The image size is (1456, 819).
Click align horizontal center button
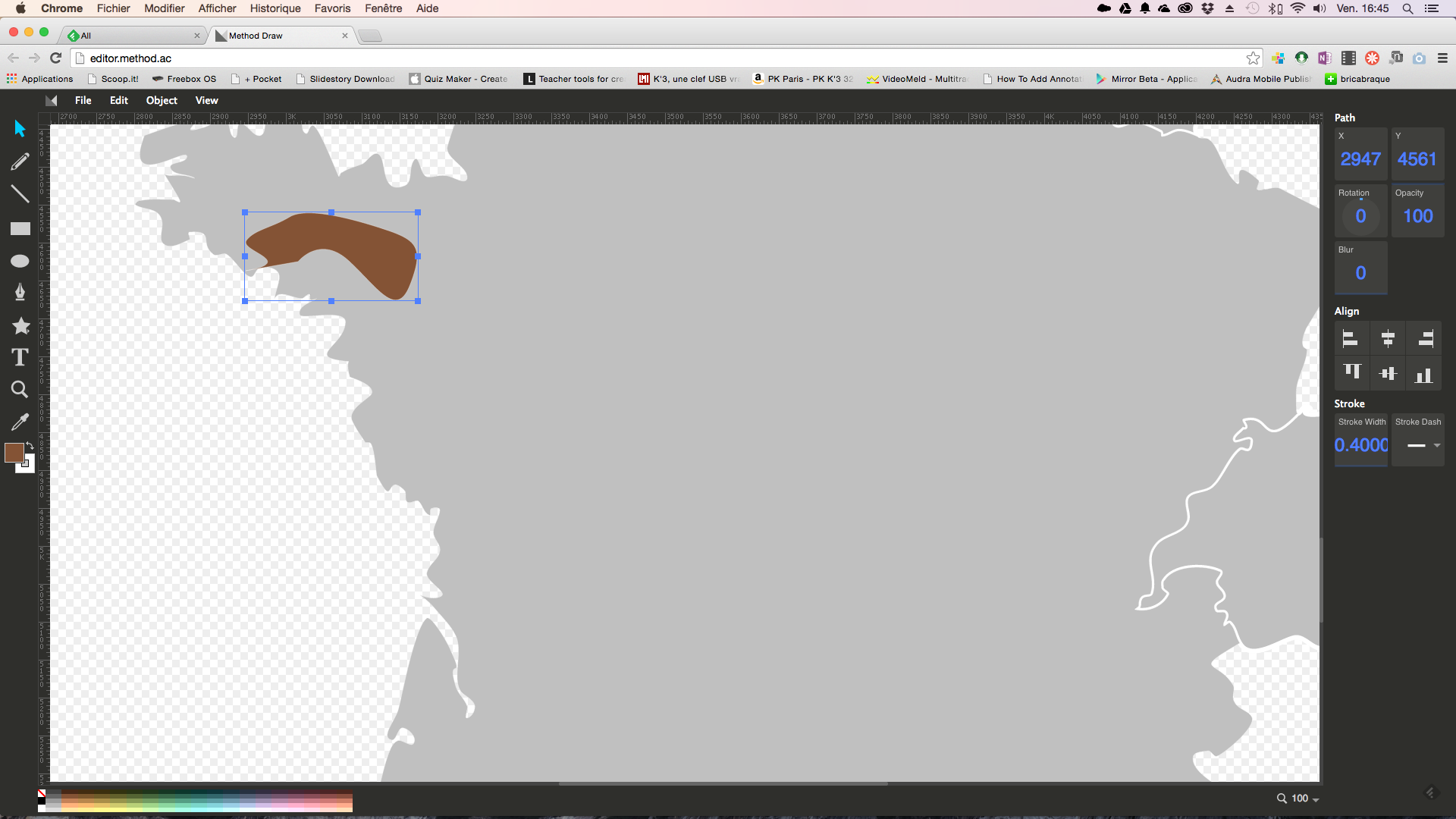tap(1388, 338)
